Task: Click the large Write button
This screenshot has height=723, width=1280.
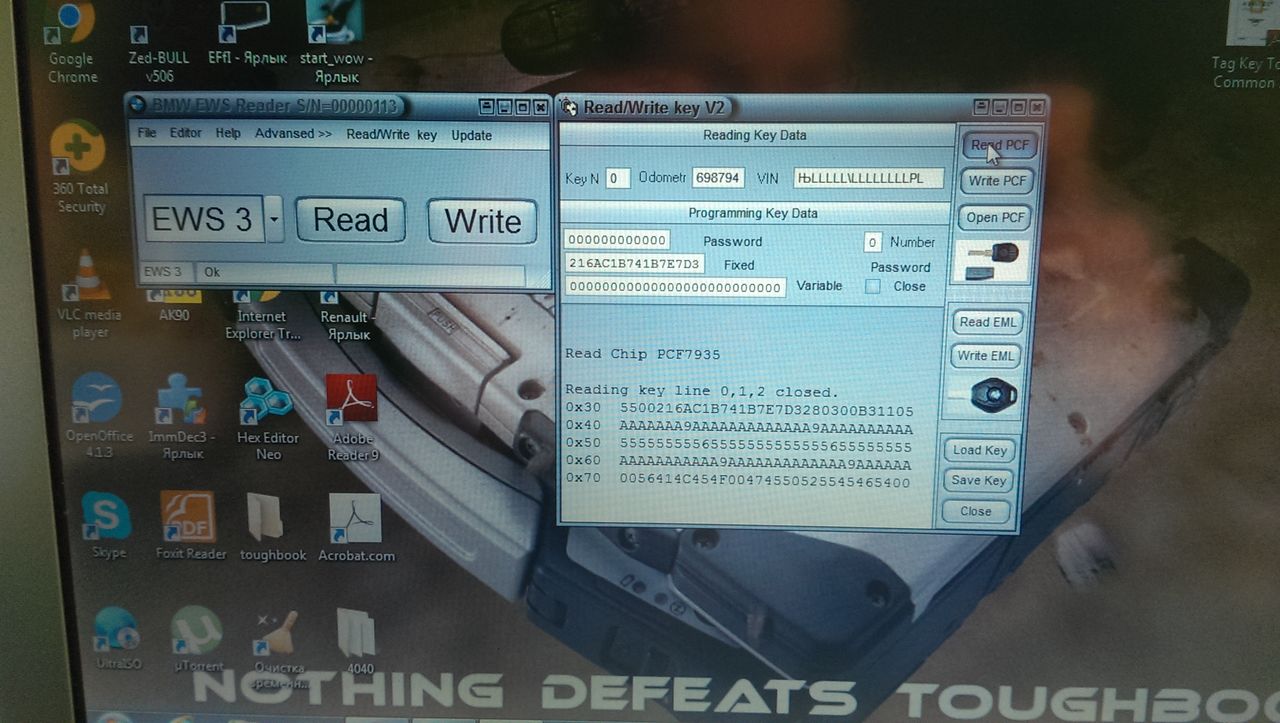Action: click(x=482, y=221)
